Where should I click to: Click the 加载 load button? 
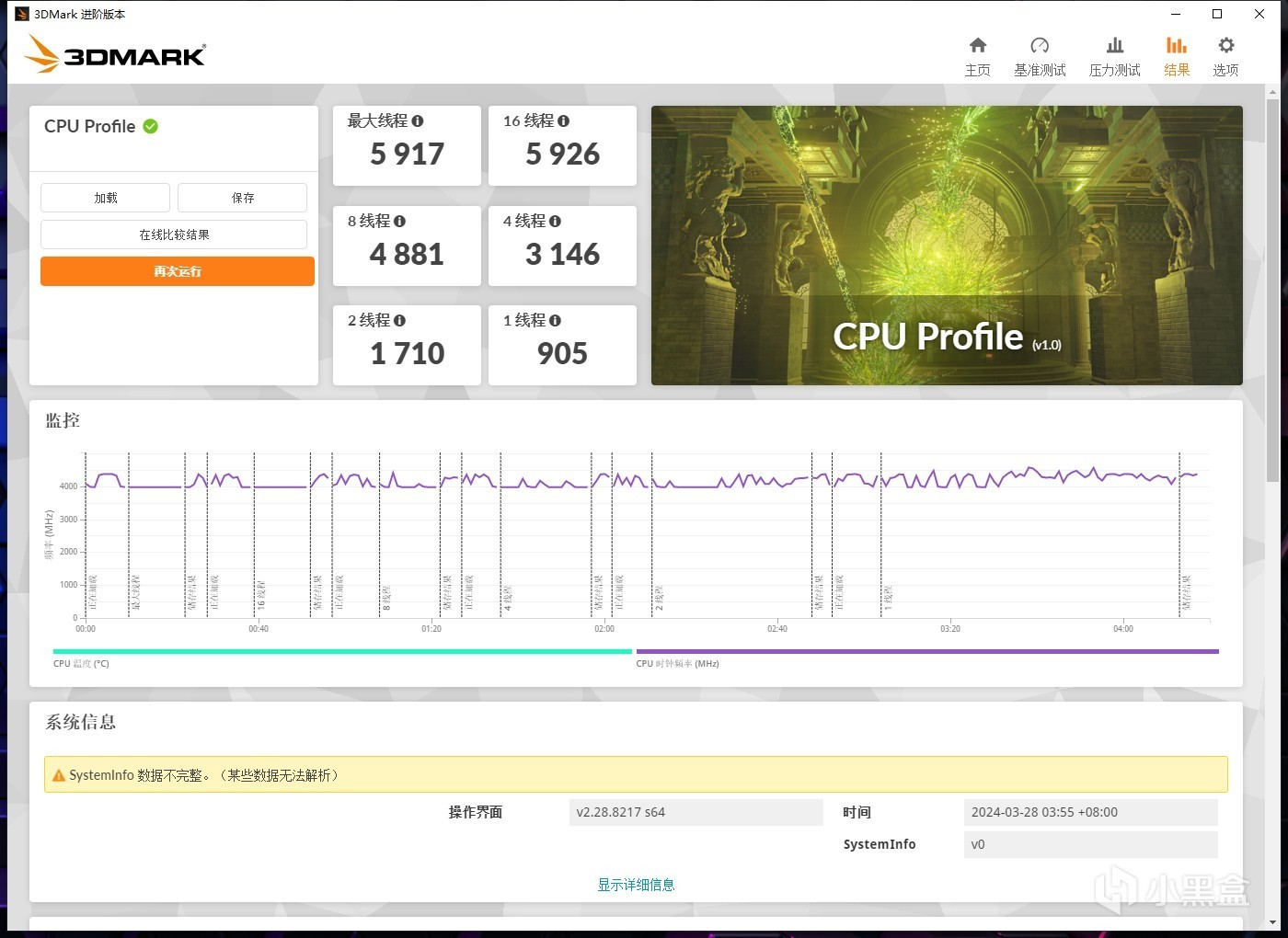(105, 198)
